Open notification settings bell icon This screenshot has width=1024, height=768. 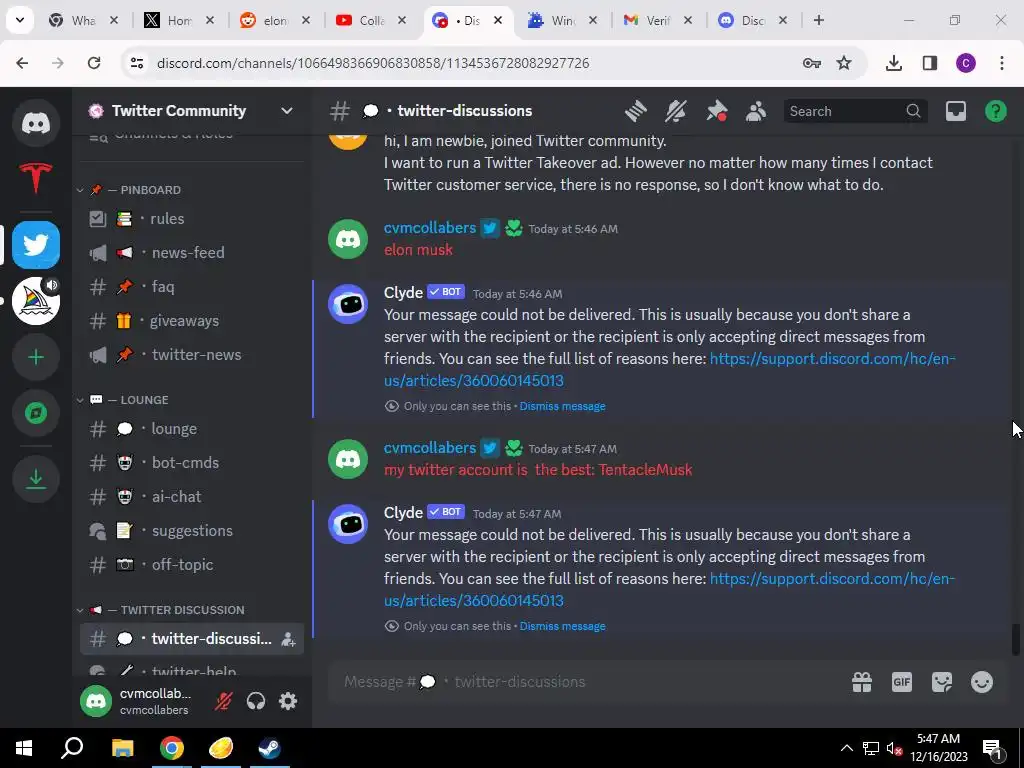tap(676, 111)
